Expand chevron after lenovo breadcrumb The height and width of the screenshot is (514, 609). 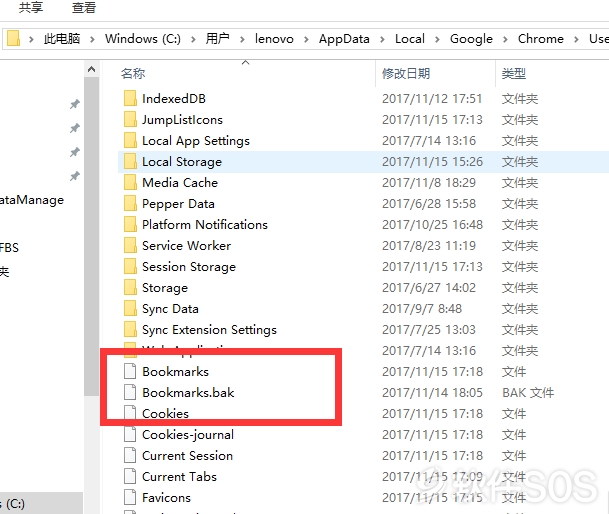(306, 39)
